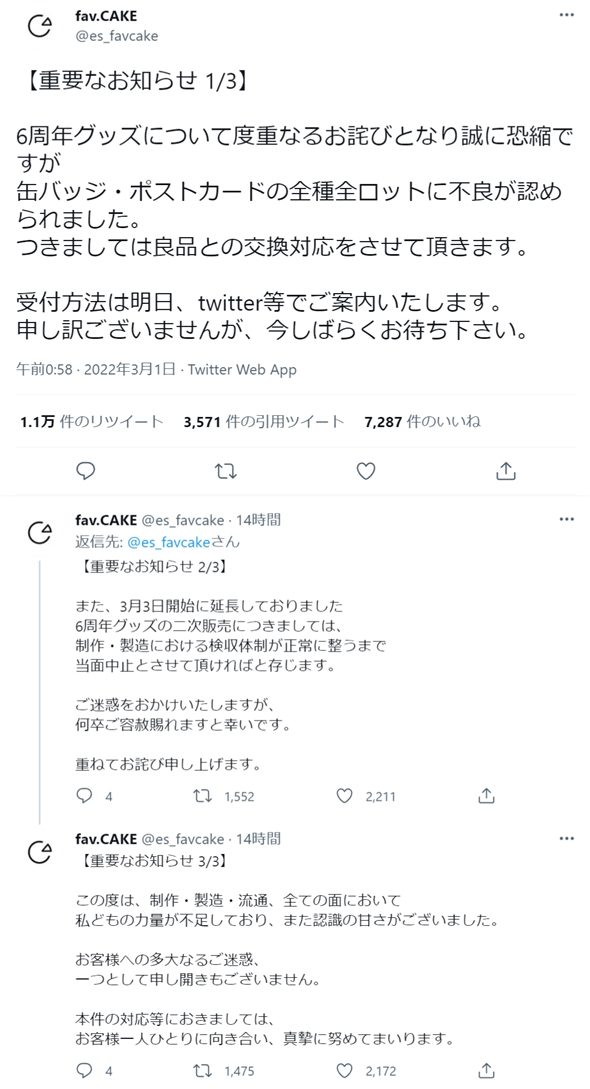
Task: Open the 午前0:58 2022年3月1日 timestamp
Action: click(x=96, y=369)
